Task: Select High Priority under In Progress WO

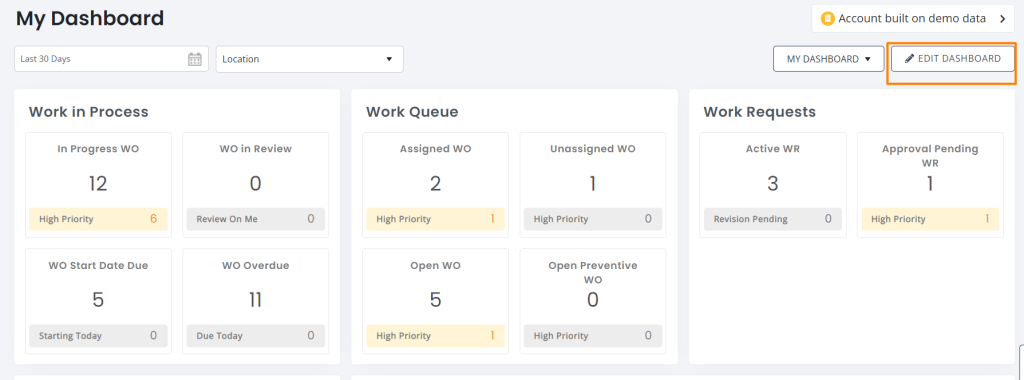Action: point(98,219)
